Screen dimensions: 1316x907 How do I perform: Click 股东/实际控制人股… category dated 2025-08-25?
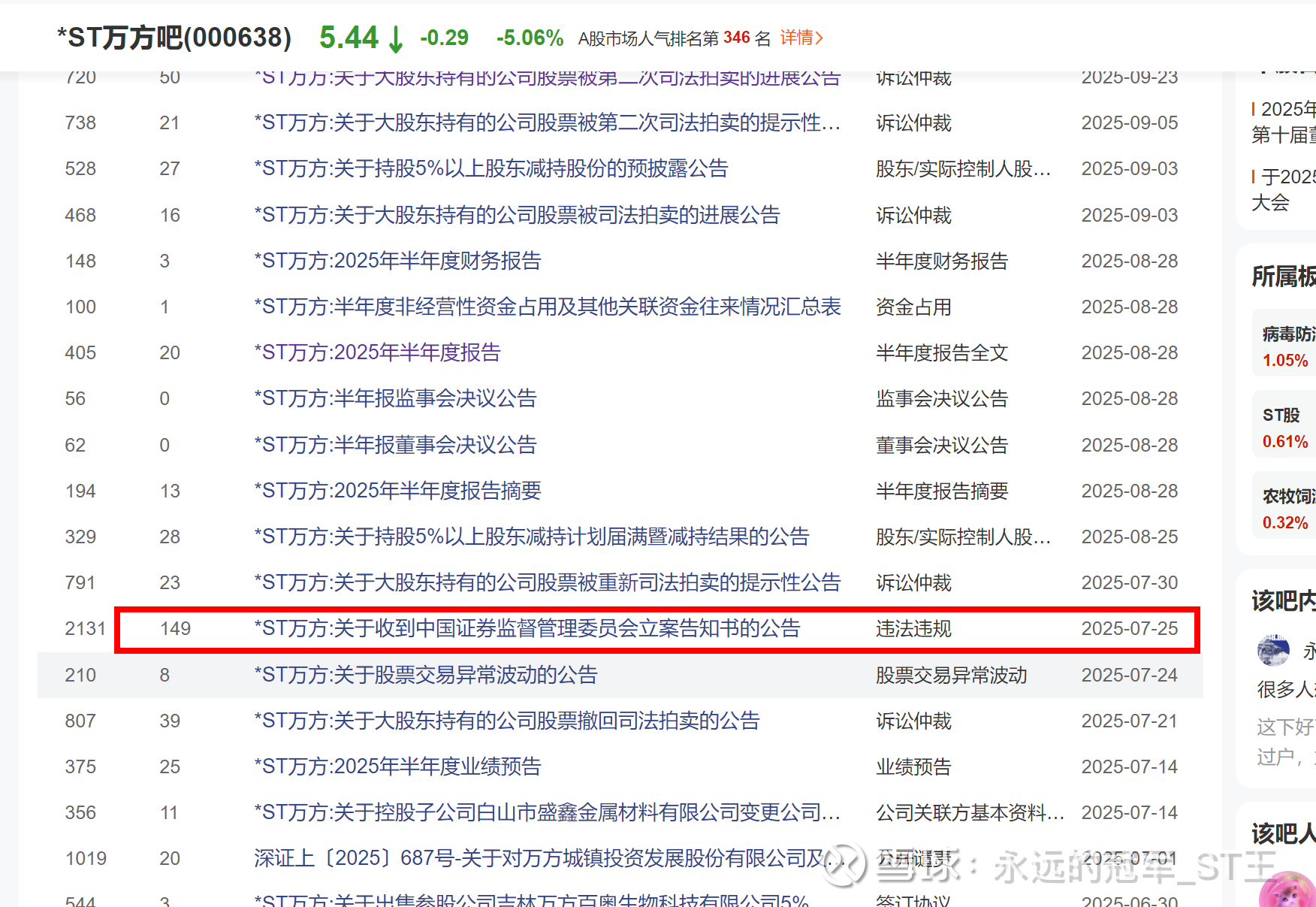point(963,537)
